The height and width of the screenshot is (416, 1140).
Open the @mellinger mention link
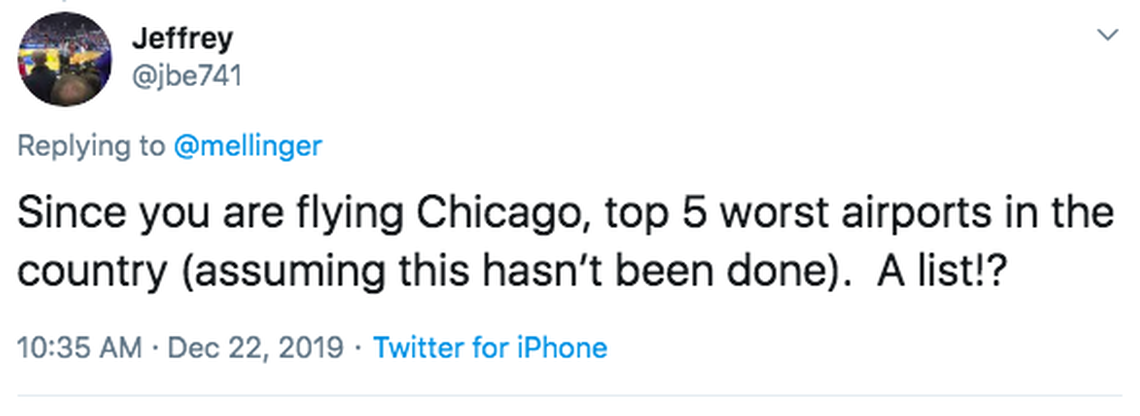(248, 146)
